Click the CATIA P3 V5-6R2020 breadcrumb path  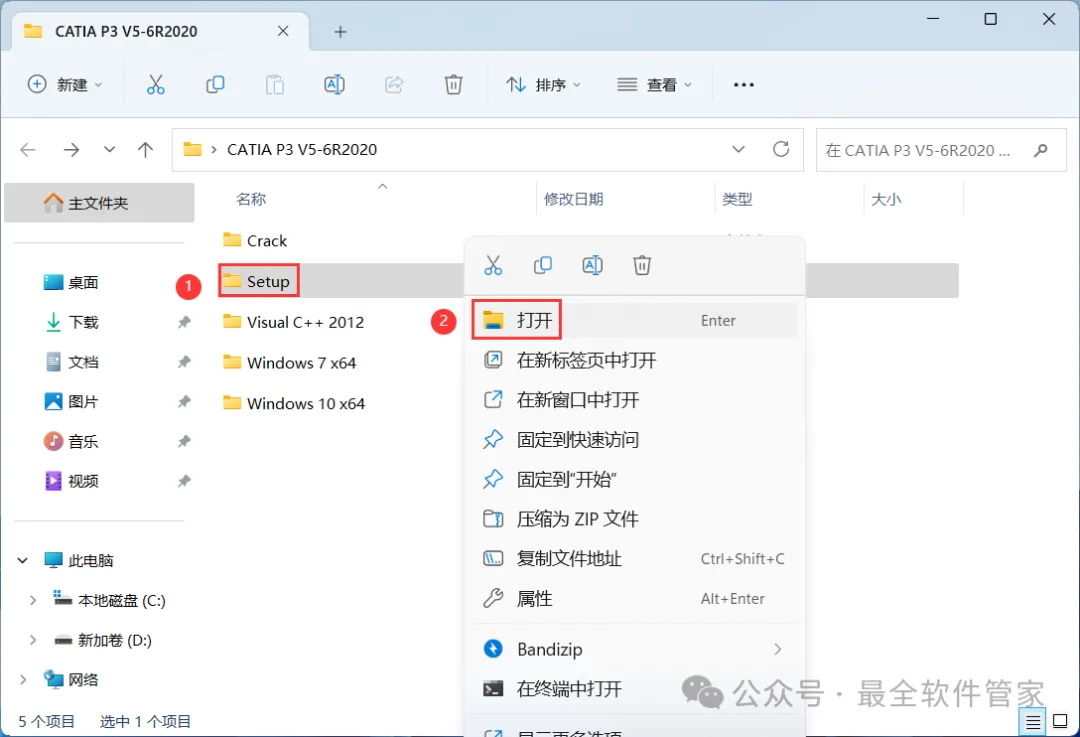tap(302, 149)
